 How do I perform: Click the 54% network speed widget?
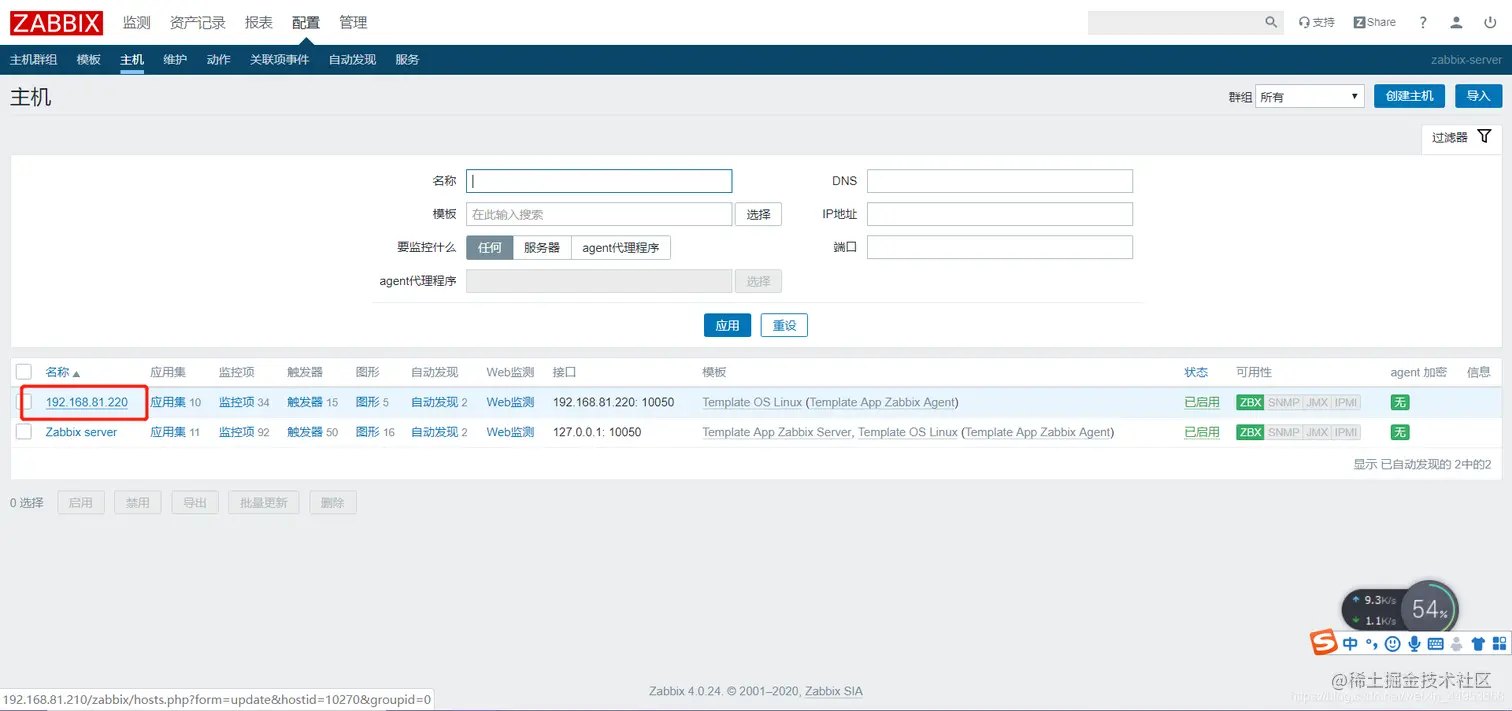click(1429, 608)
